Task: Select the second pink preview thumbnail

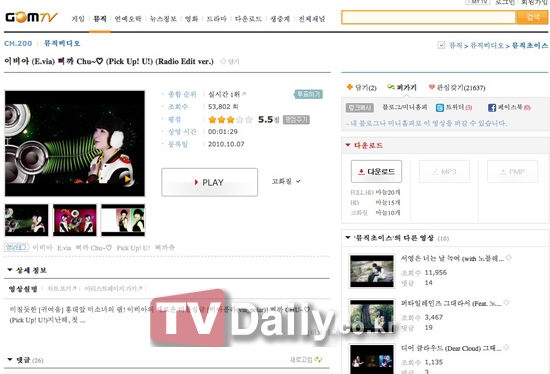Action: tap(75, 220)
